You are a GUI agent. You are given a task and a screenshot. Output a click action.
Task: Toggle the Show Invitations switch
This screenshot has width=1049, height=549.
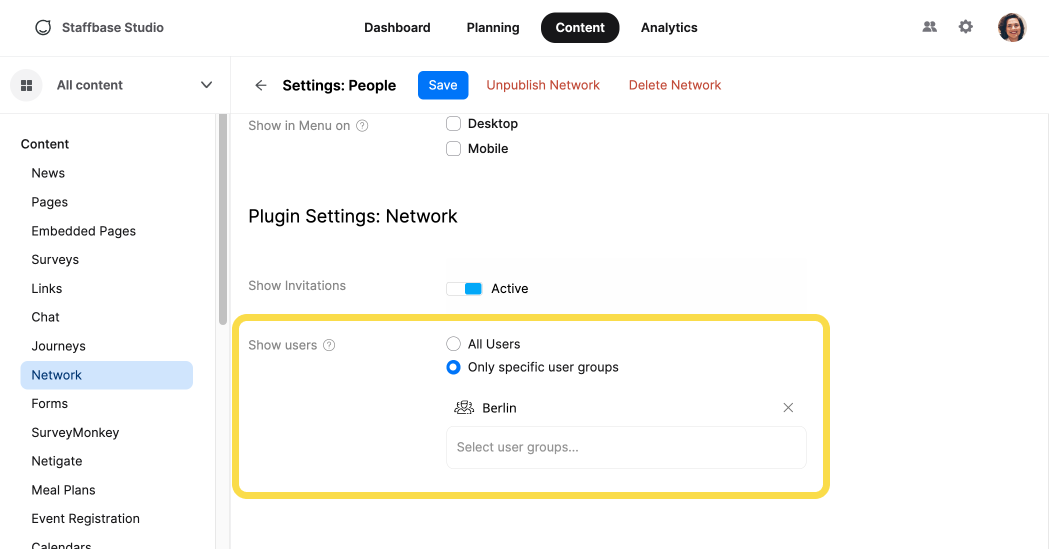(464, 289)
